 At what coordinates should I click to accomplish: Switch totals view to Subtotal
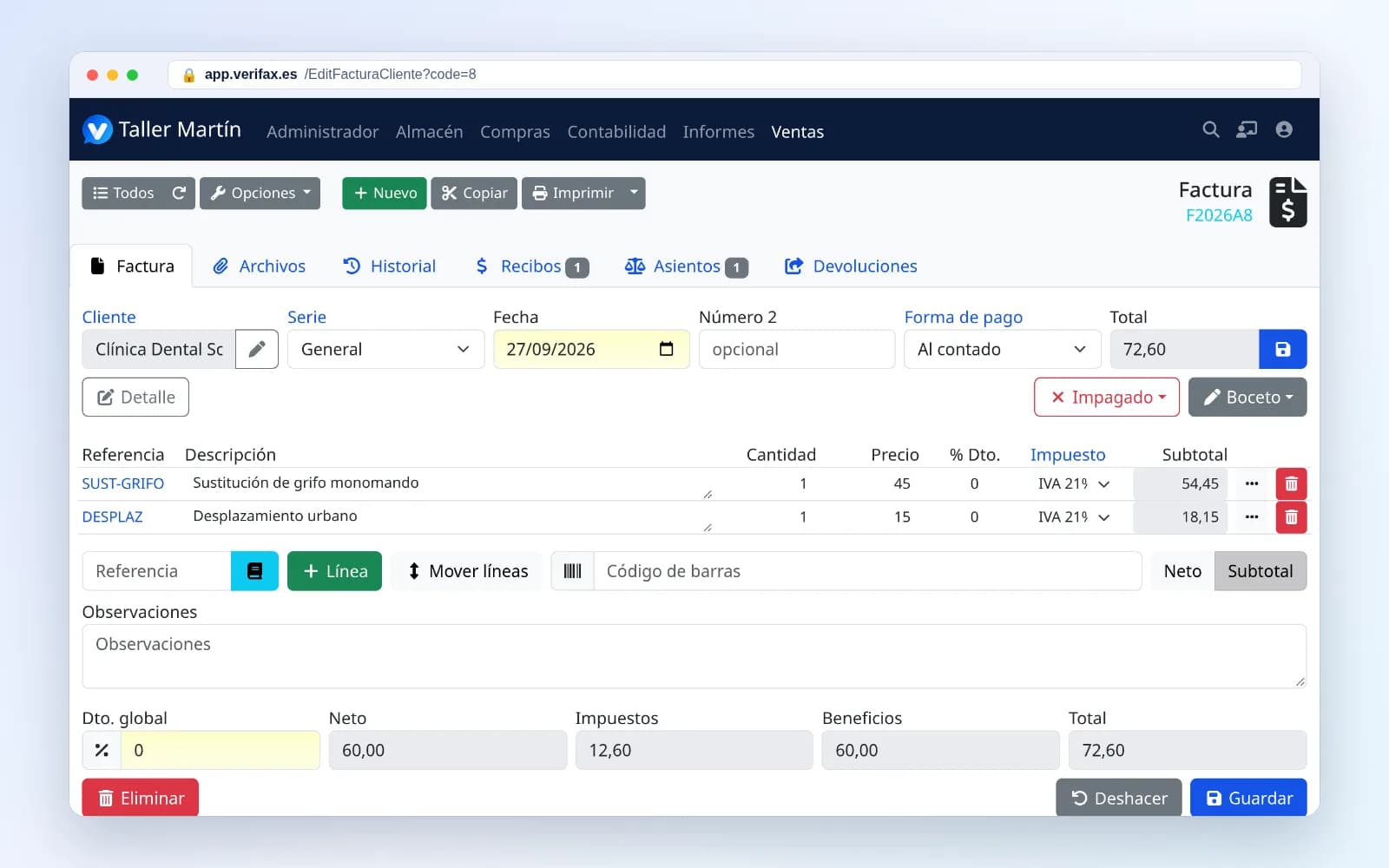[1260, 571]
